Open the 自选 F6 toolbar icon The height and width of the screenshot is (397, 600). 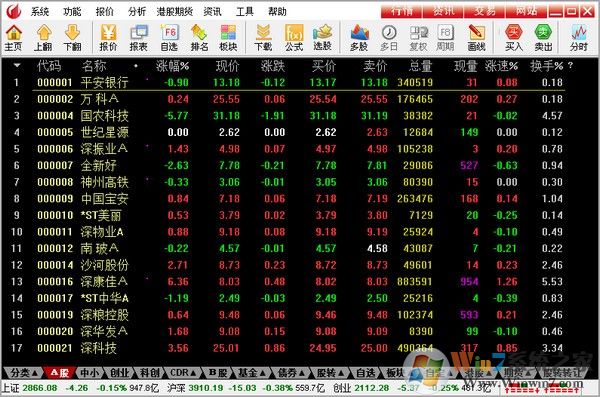(x=169, y=38)
